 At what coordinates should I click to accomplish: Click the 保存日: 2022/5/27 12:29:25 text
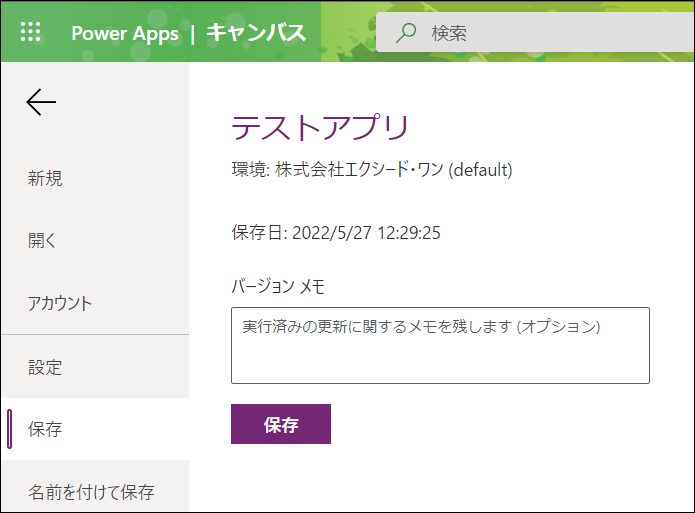[336, 233]
